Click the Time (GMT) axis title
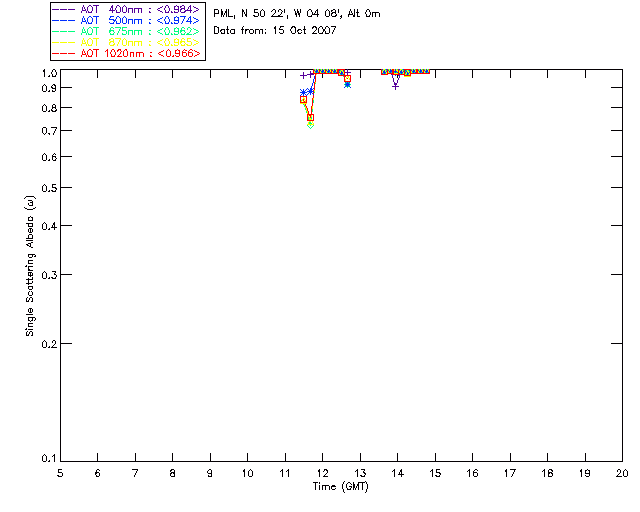 tap(340, 487)
